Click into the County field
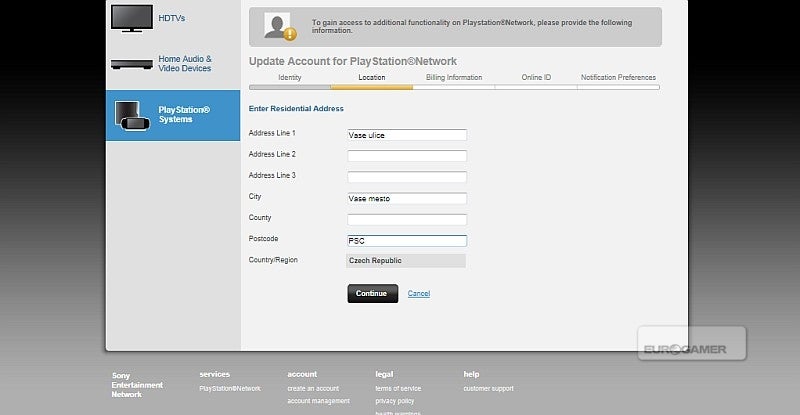This screenshot has width=800, height=415. click(407, 219)
